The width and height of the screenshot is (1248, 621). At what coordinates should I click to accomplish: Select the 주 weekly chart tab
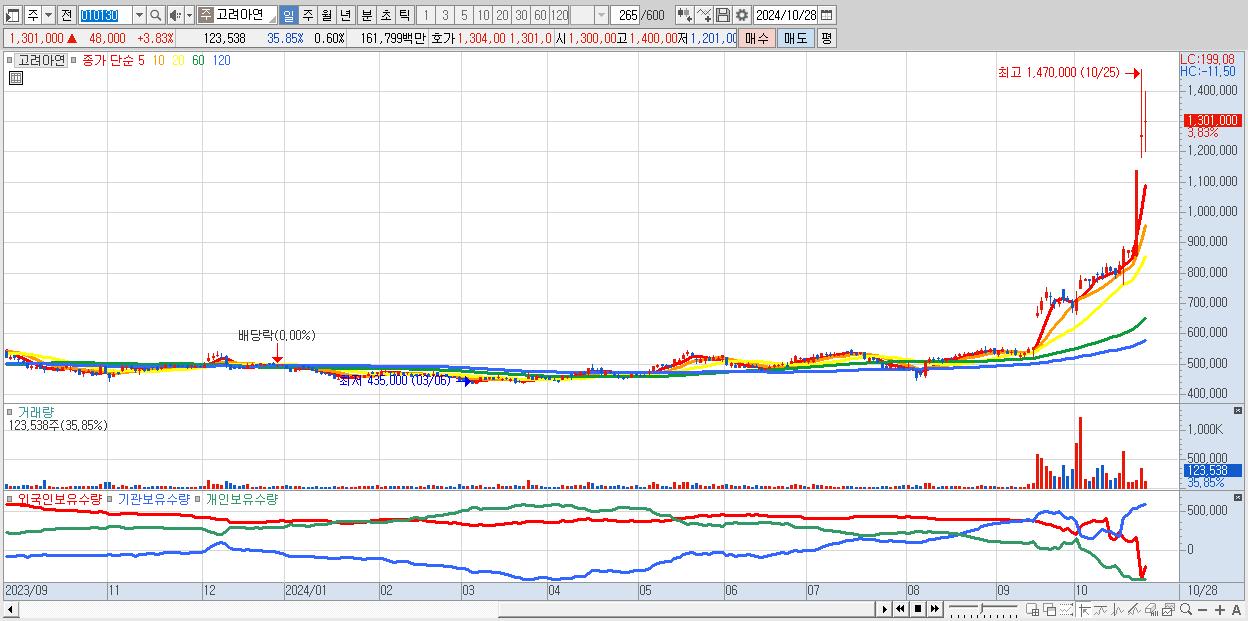pos(307,15)
